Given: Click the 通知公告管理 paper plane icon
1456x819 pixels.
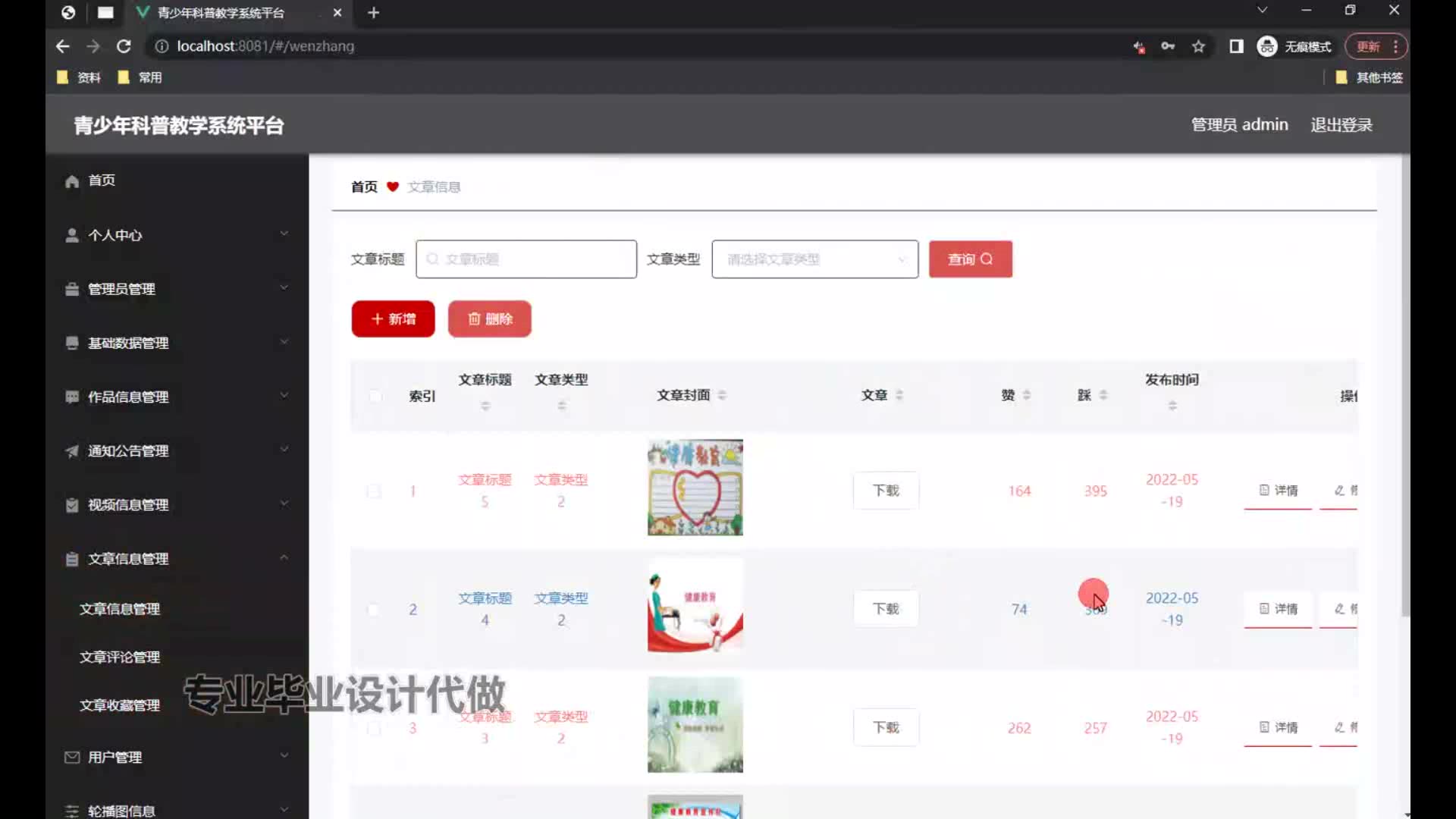Looking at the screenshot, I should (72, 451).
